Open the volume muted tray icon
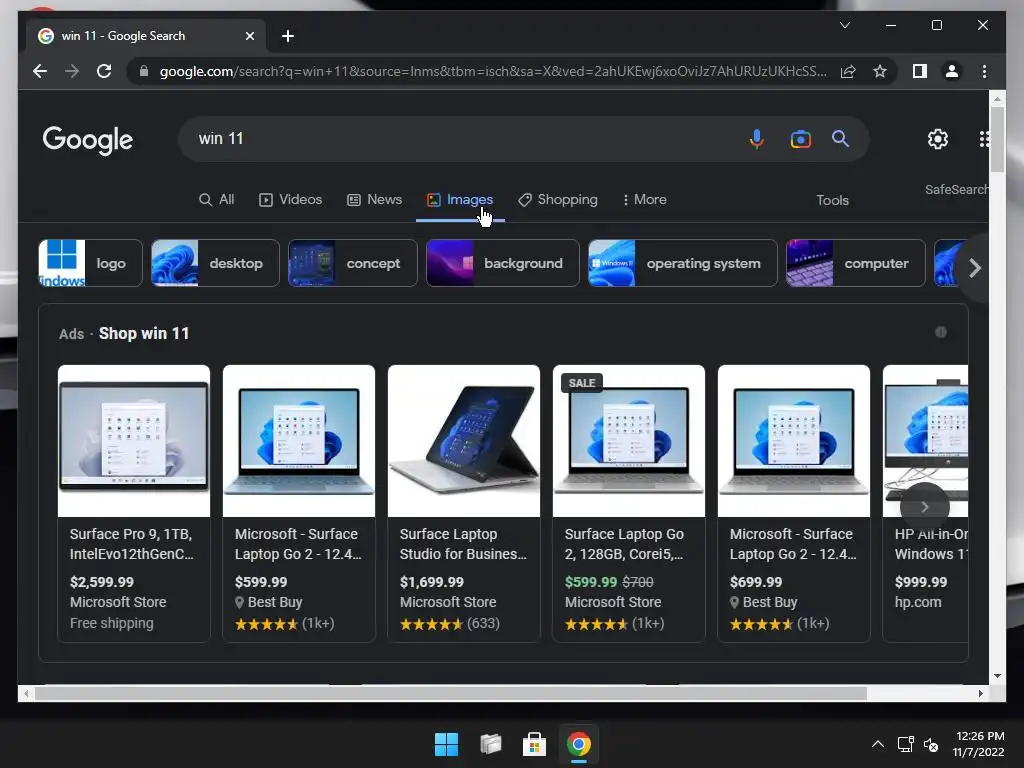 931,744
